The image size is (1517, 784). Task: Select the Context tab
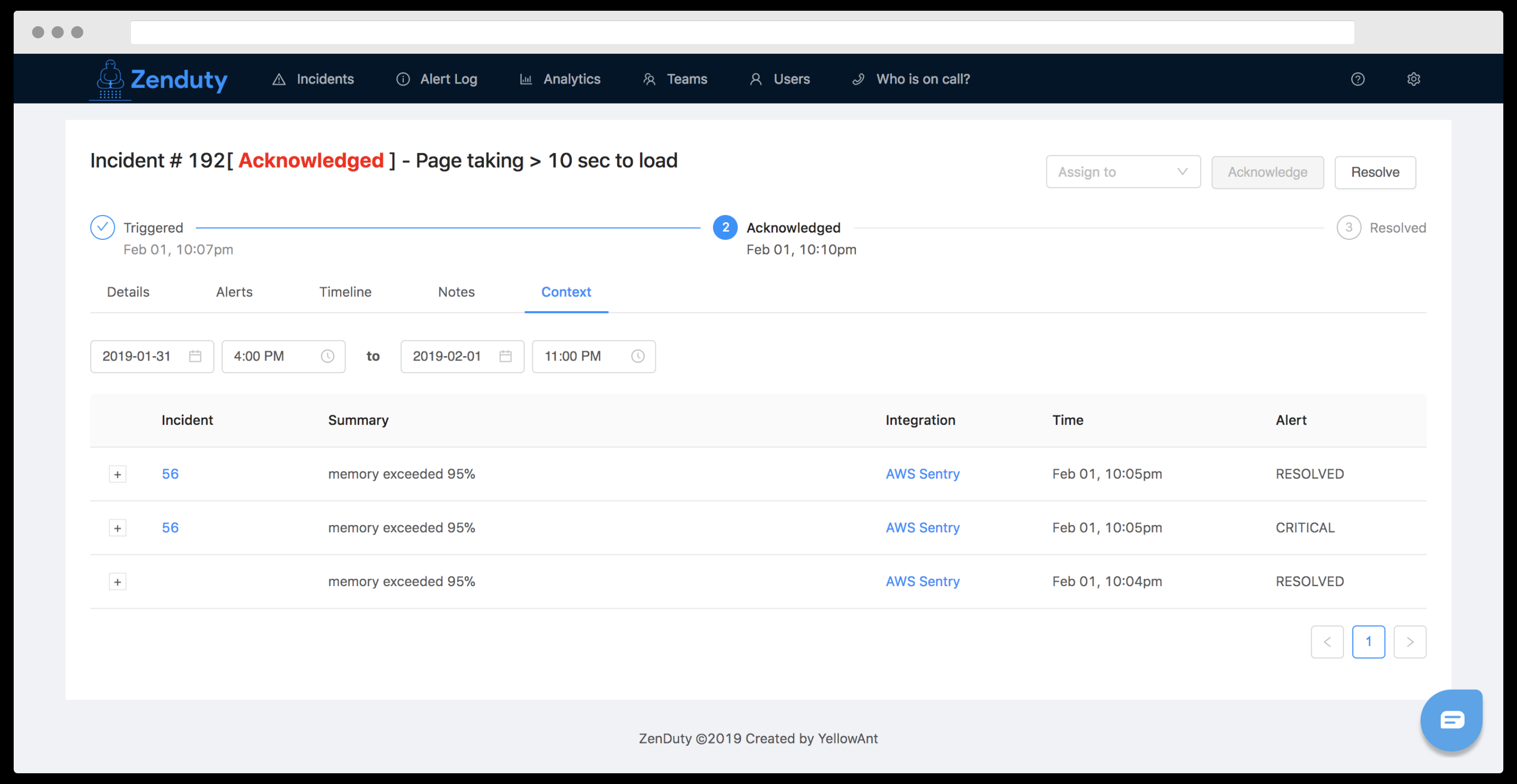pyautogui.click(x=566, y=292)
